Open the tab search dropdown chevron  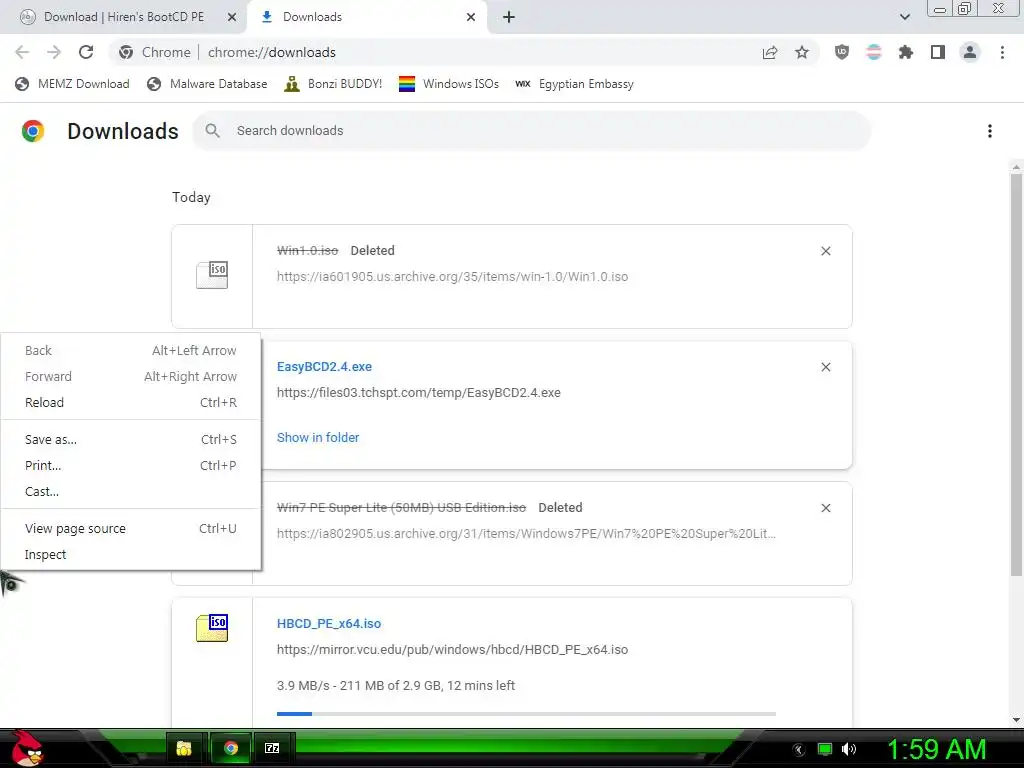point(905,17)
